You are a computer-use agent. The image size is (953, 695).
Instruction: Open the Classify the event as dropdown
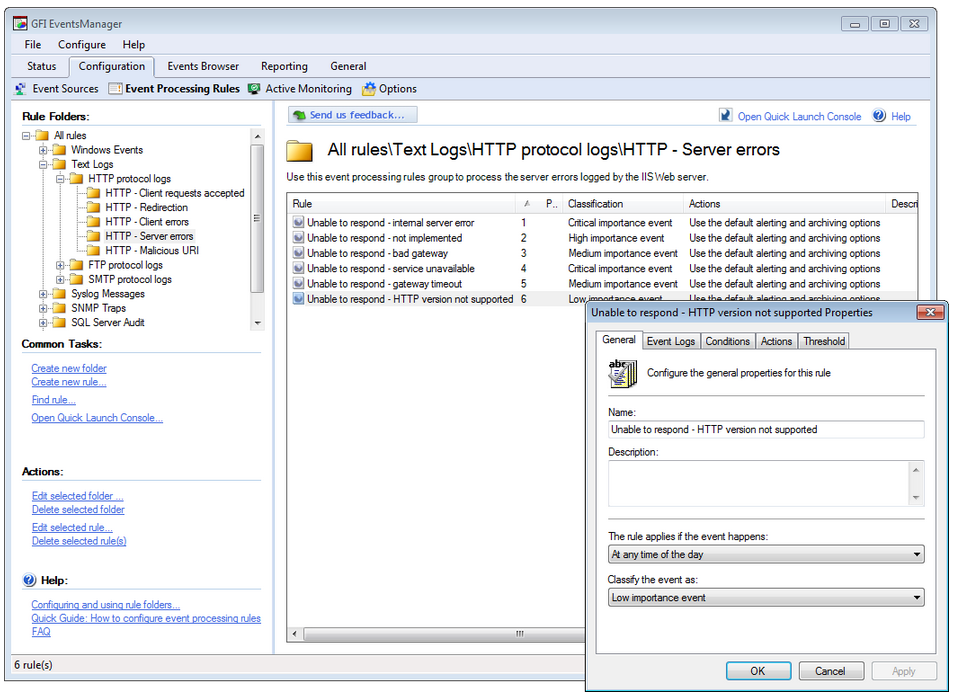pos(766,597)
